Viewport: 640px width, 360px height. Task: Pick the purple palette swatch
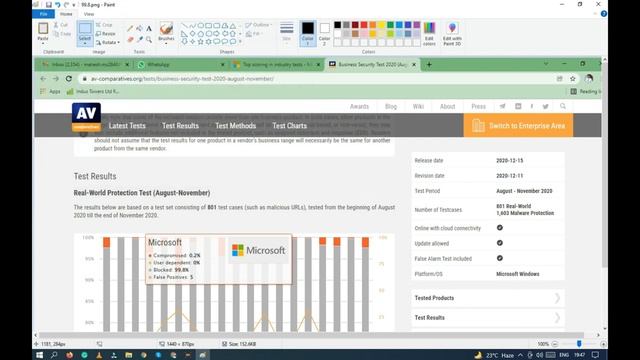click(x=417, y=25)
